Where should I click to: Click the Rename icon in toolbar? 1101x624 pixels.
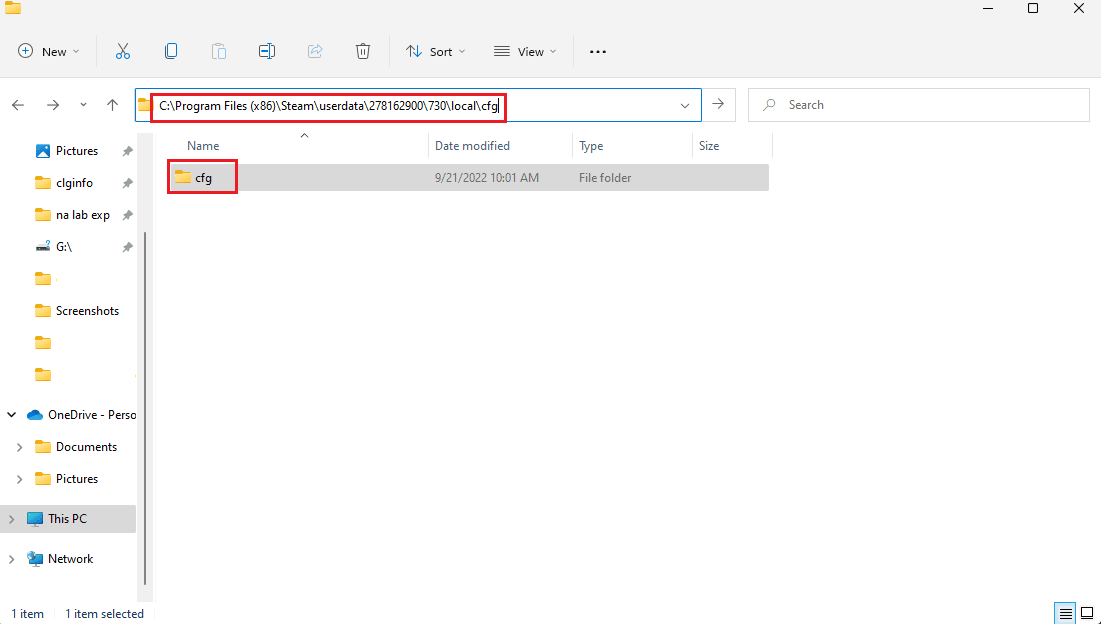(x=267, y=51)
